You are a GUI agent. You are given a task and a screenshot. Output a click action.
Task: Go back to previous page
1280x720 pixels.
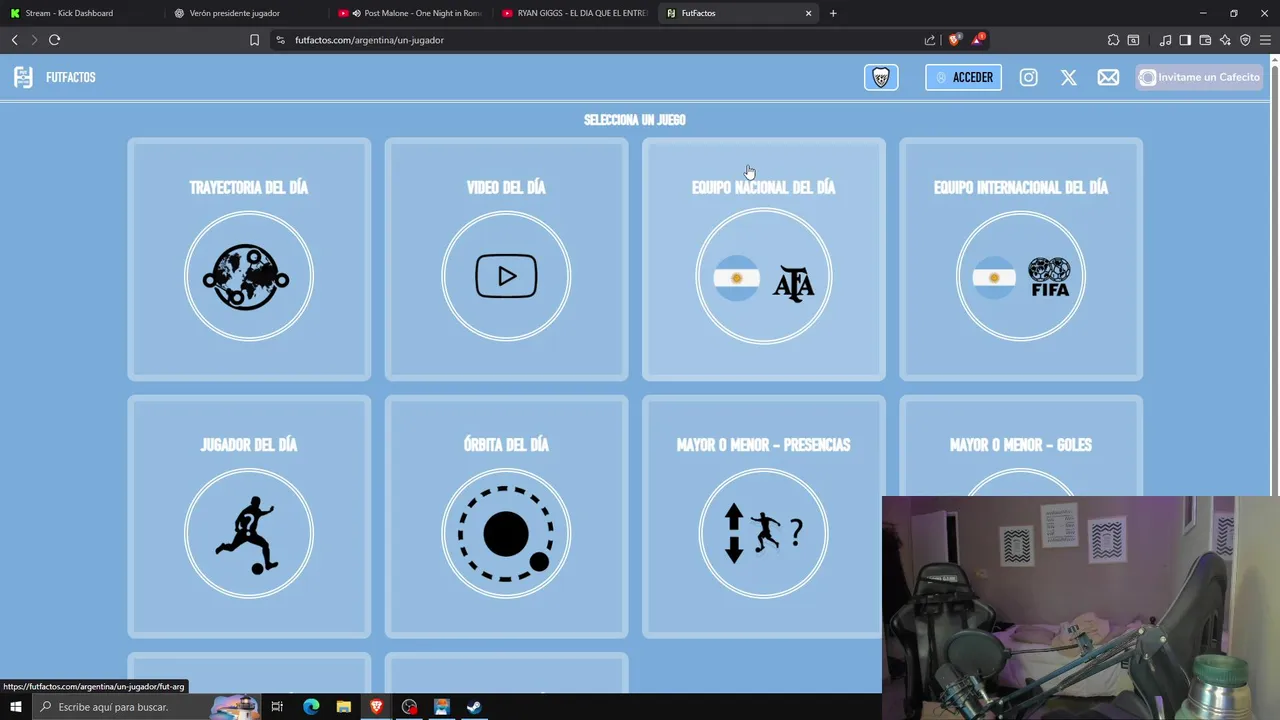[14, 40]
